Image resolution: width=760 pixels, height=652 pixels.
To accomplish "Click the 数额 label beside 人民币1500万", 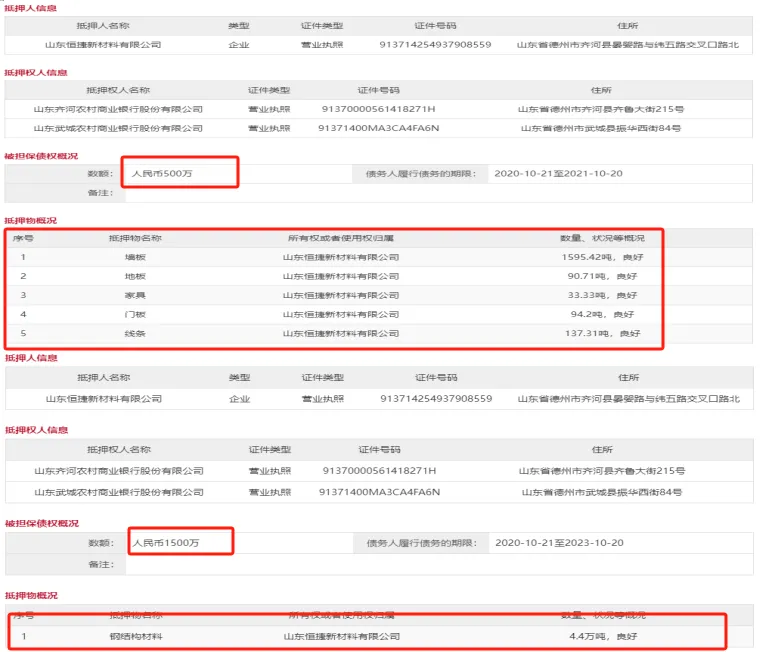I will pyautogui.click(x=101, y=543).
